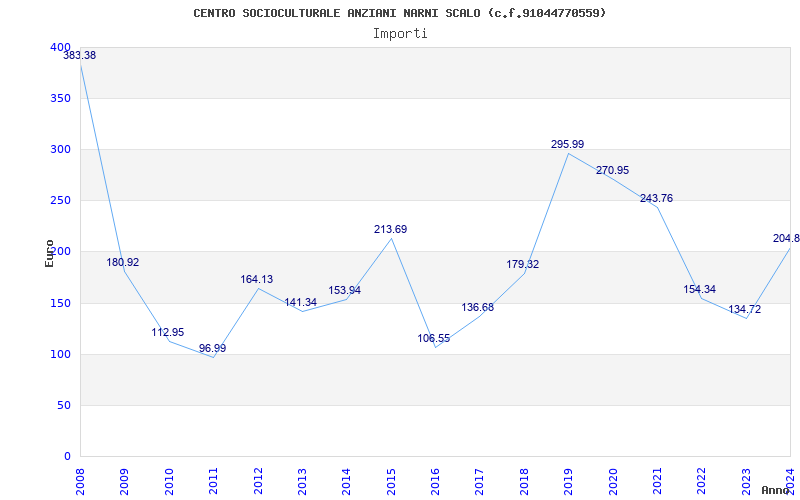The image size is (800, 500).
Task: Click the Anno x-axis title
Action: (775, 490)
